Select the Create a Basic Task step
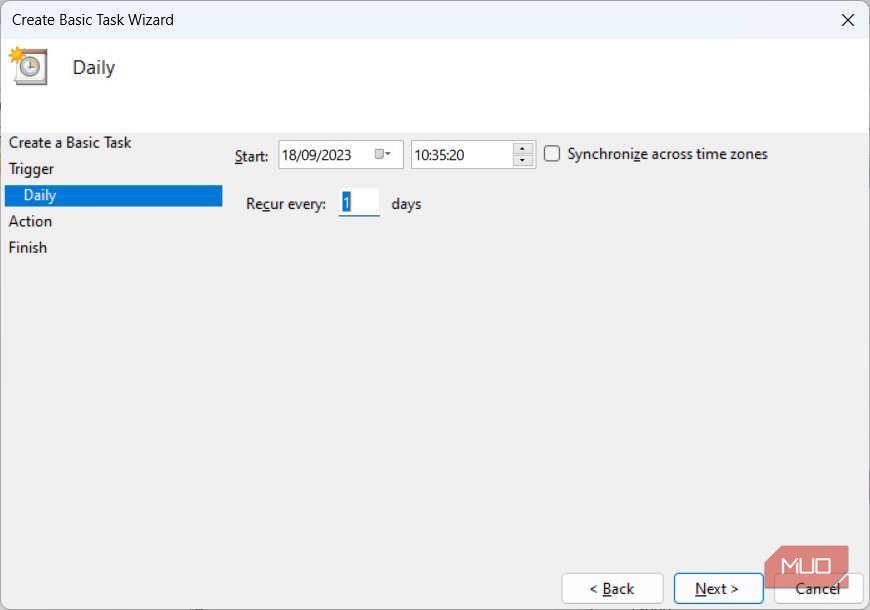Viewport: 870px width, 610px height. [70, 142]
